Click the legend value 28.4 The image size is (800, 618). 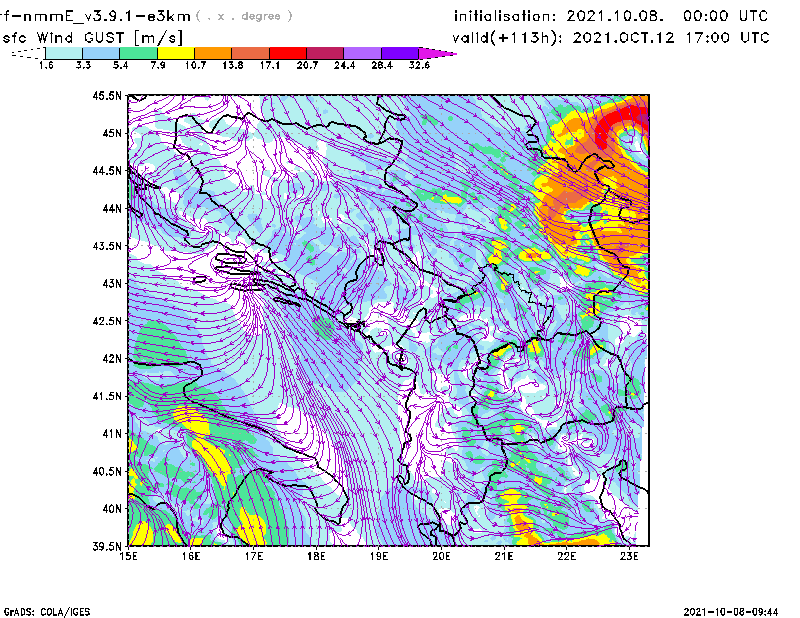382,65
